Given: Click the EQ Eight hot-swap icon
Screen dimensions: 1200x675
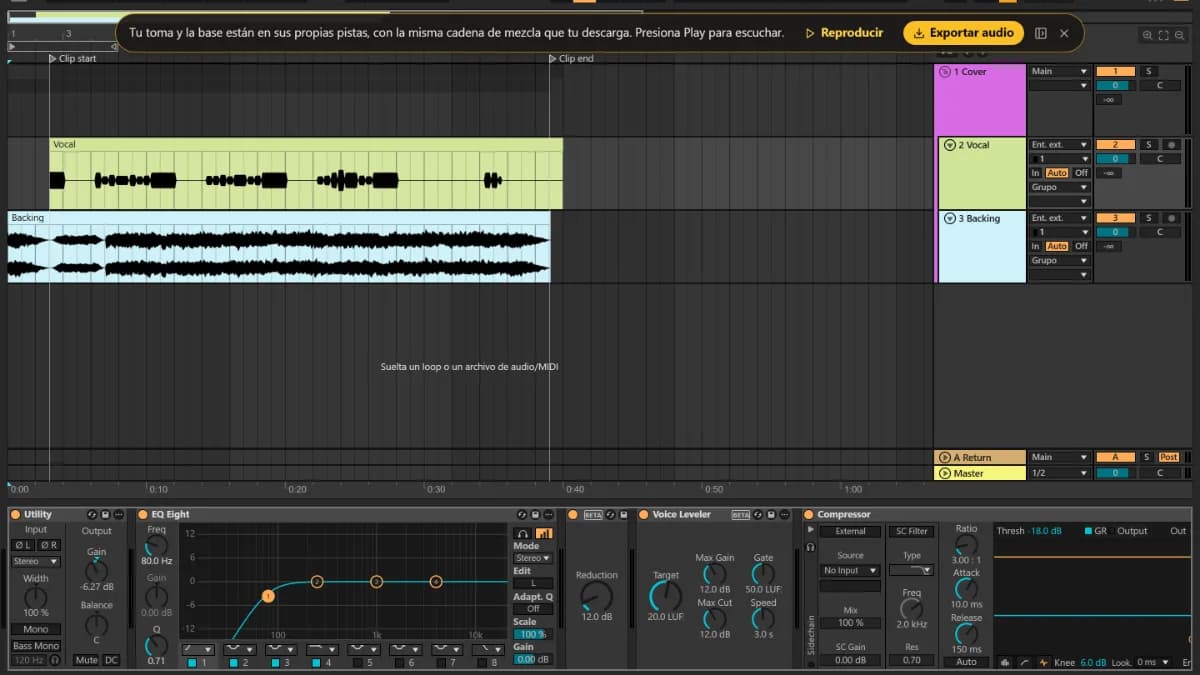Looking at the screenshot, I should pos(522,515).
